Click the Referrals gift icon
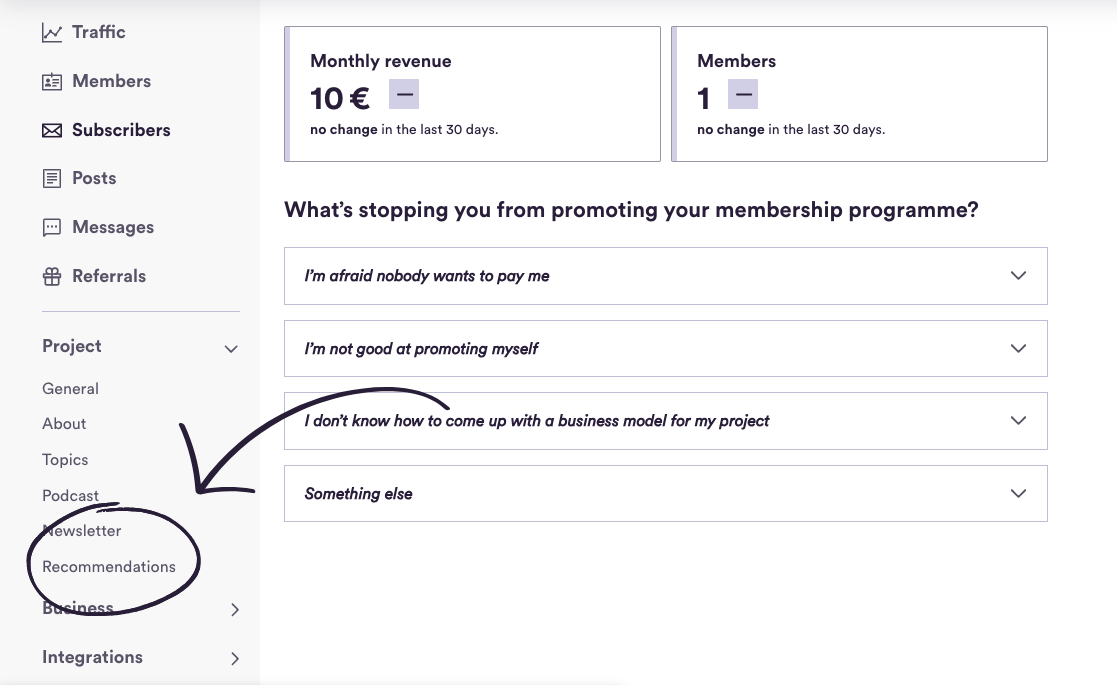 52,276
